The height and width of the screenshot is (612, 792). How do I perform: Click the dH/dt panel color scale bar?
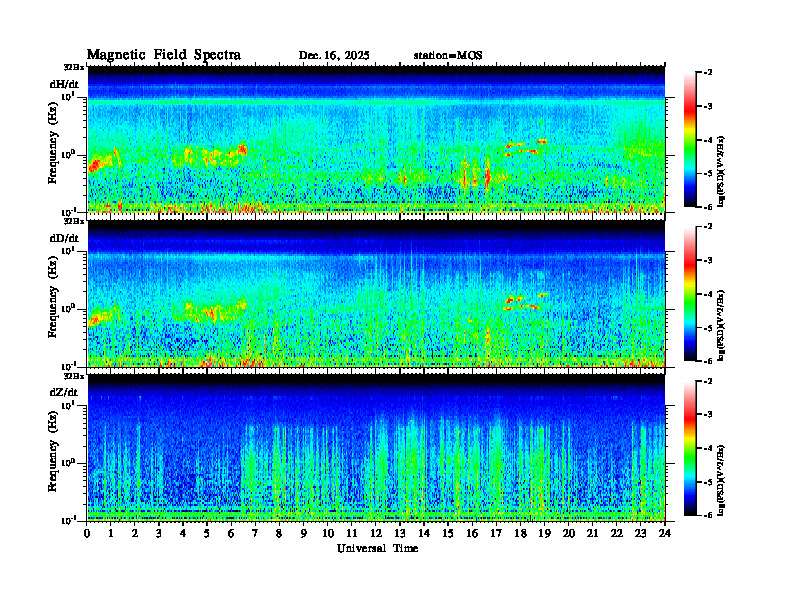point(690,140)
